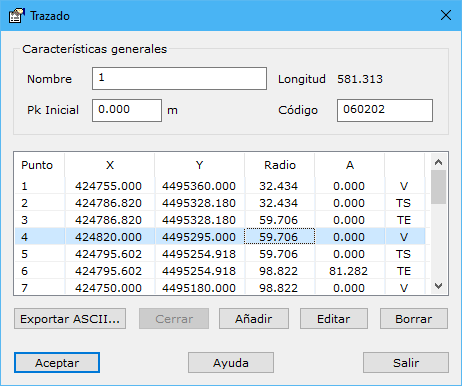Click Y value 4495360.000

(x=199, y=186)
